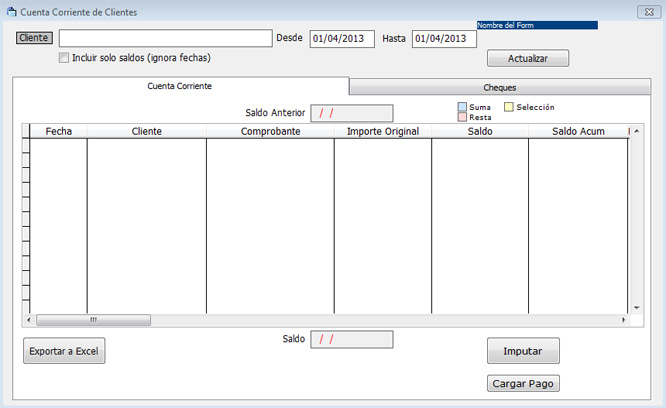666x408 pixels.
Task: Export the grid with Exportar a Excel
Action: (64, 351)
